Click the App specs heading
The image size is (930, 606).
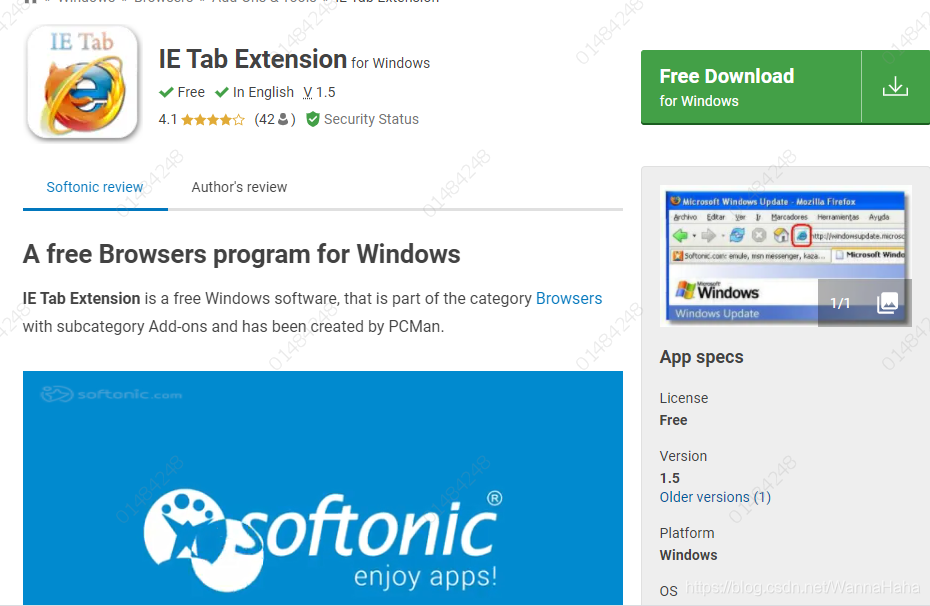pos(701,357)
